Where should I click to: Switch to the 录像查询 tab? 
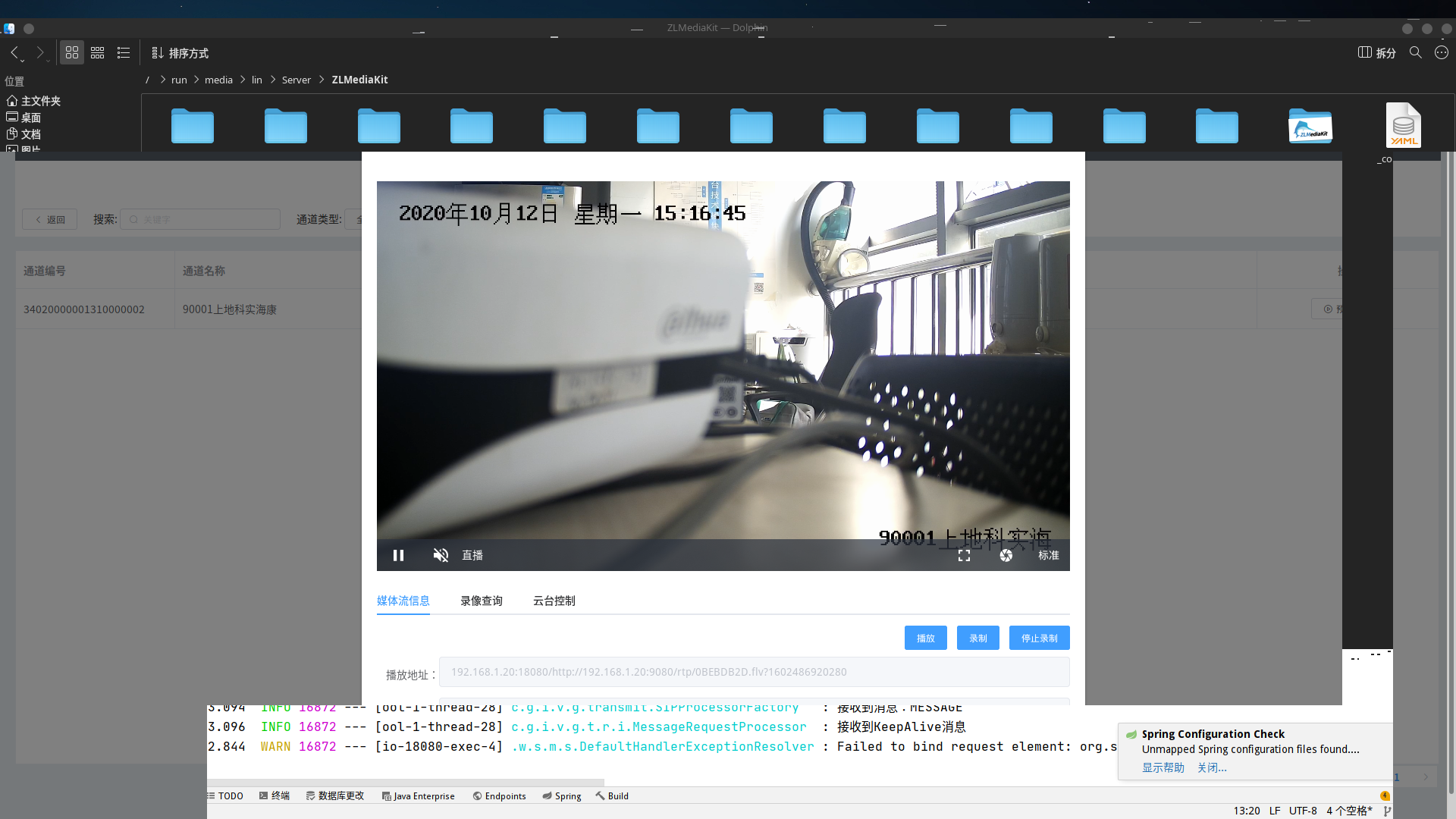pos(481,601)
